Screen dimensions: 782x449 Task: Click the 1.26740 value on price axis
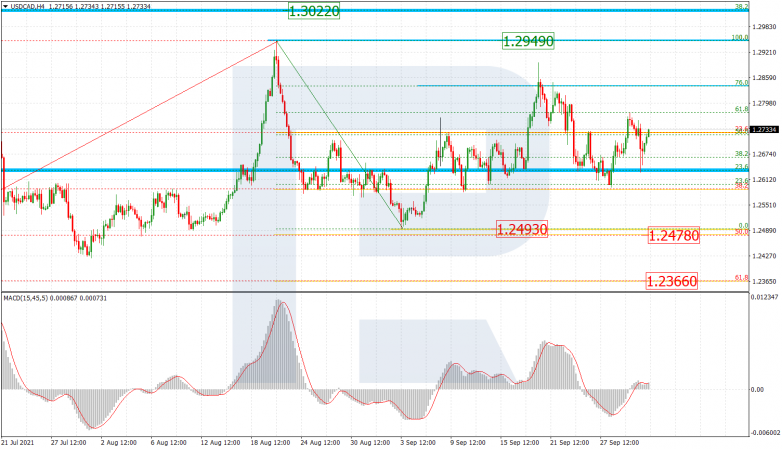(x=766, y=154)
